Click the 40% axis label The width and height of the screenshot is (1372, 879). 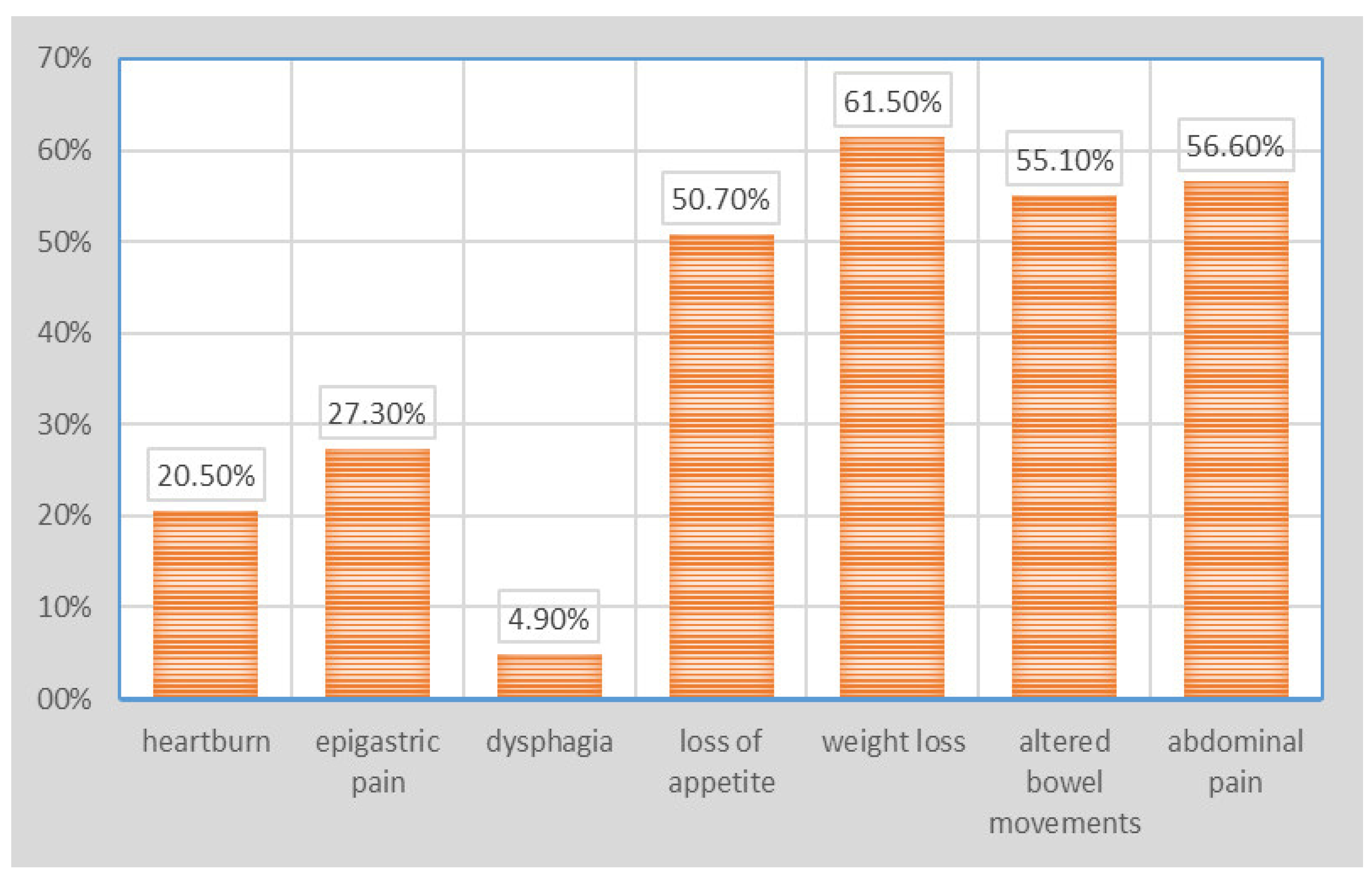(x=64, y=332)
